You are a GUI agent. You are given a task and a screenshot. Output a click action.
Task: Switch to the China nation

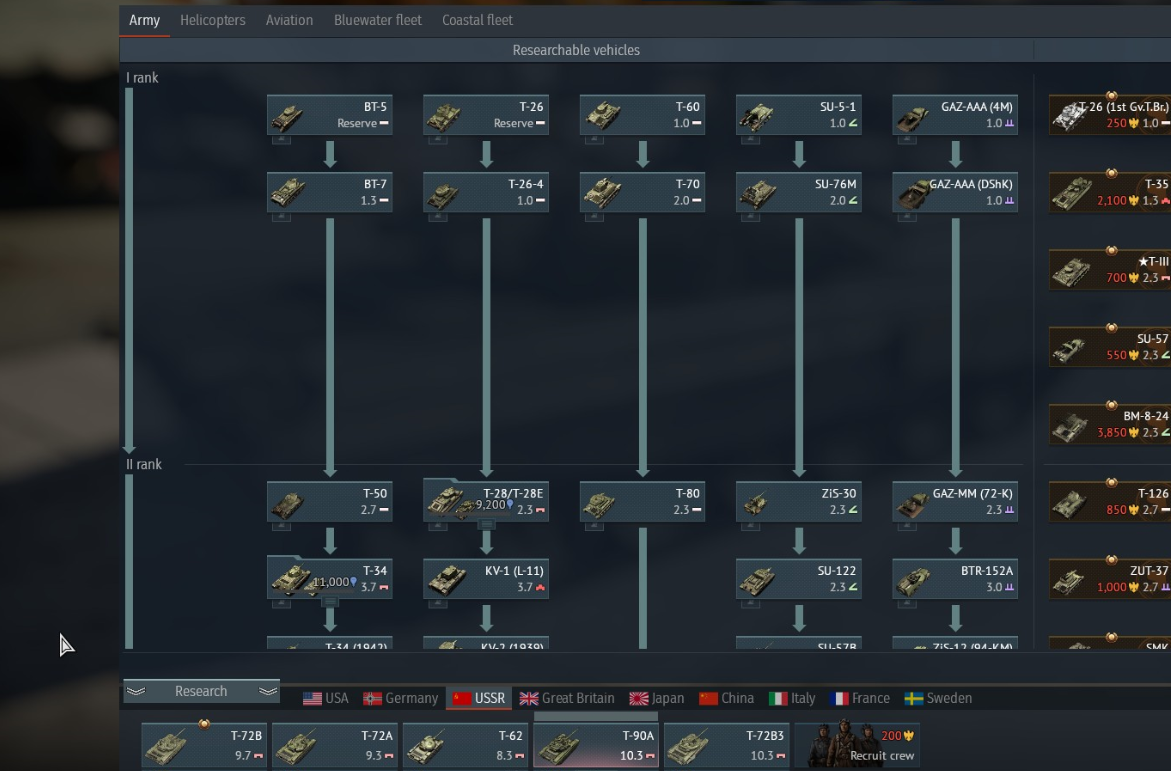(x=726, y=699)
